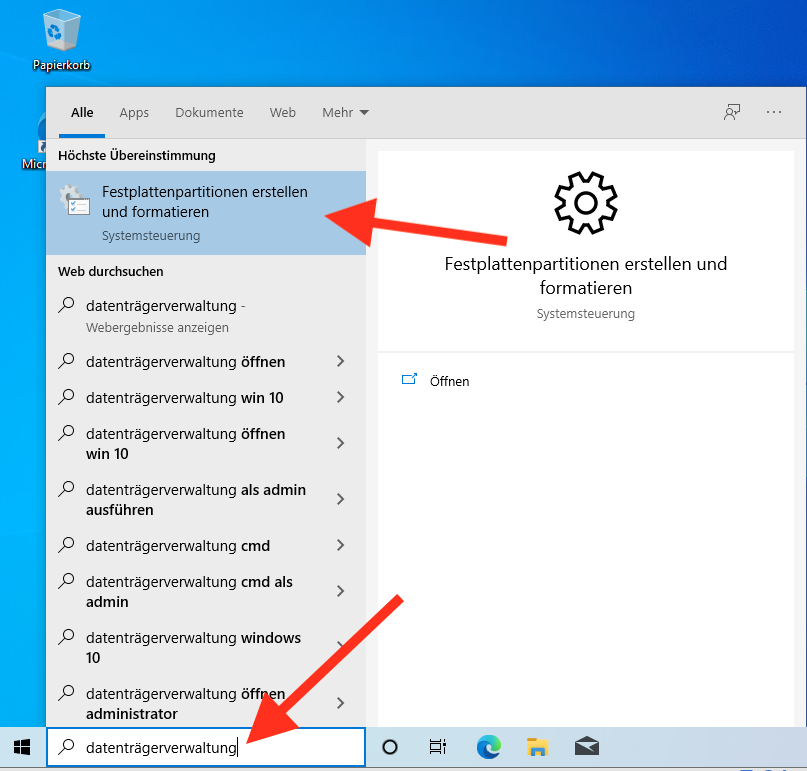The width and height of the screenshot is (807, 771).
Task: Click the open-window icon beside Öffnen
Action: (409, 380)
